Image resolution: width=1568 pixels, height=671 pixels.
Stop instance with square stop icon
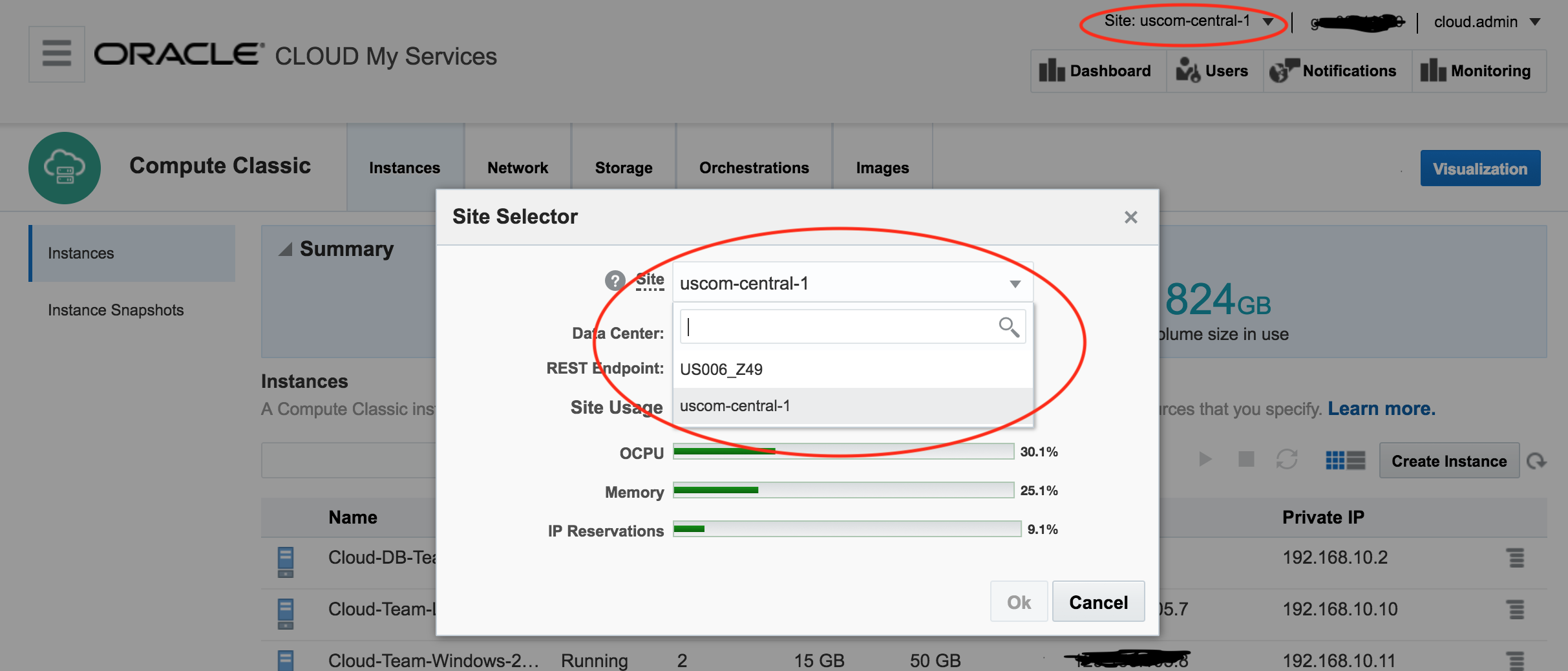1246,460
